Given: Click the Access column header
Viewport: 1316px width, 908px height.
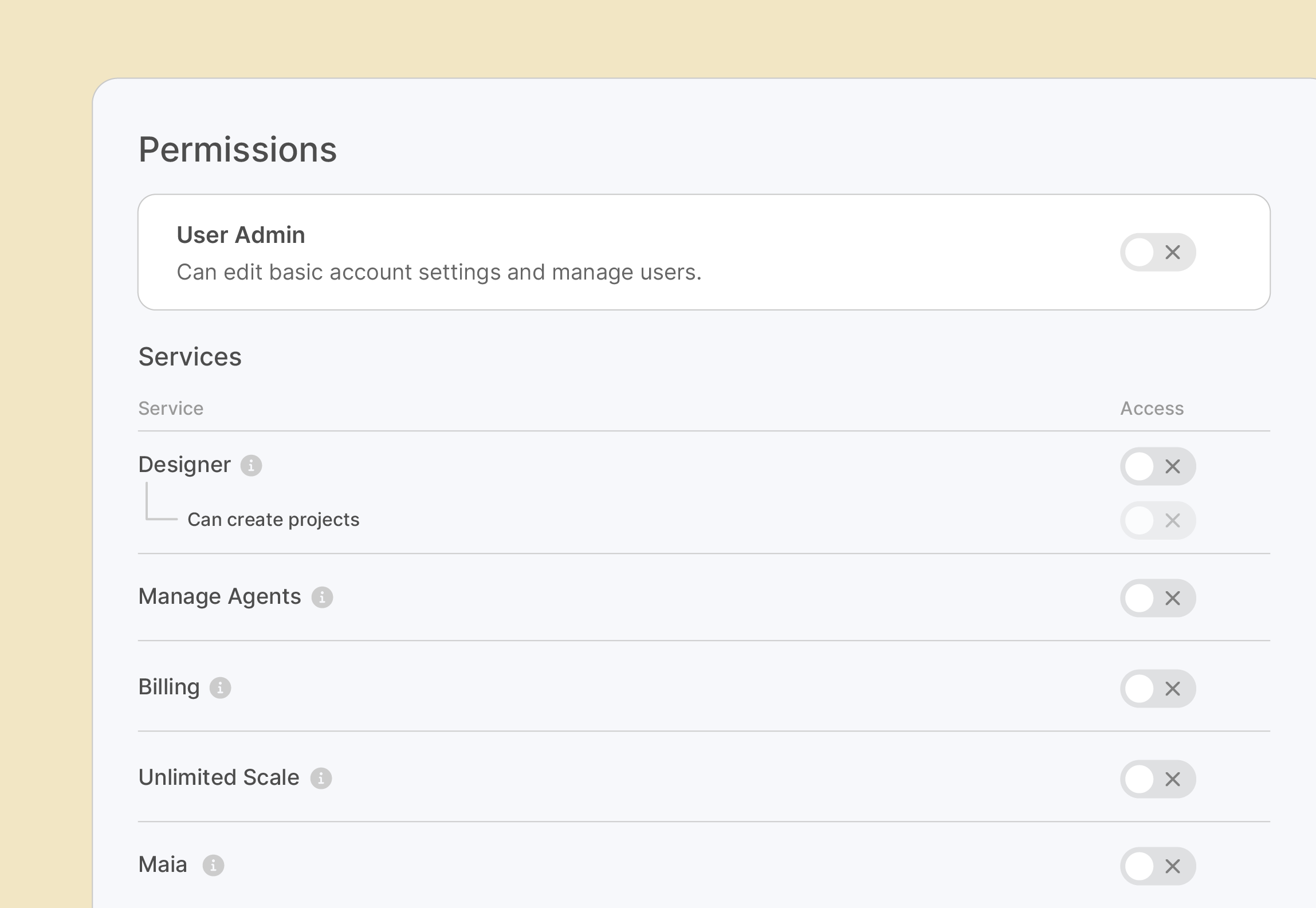Looking at the screenshot, I should click(x=1152, y=408).
